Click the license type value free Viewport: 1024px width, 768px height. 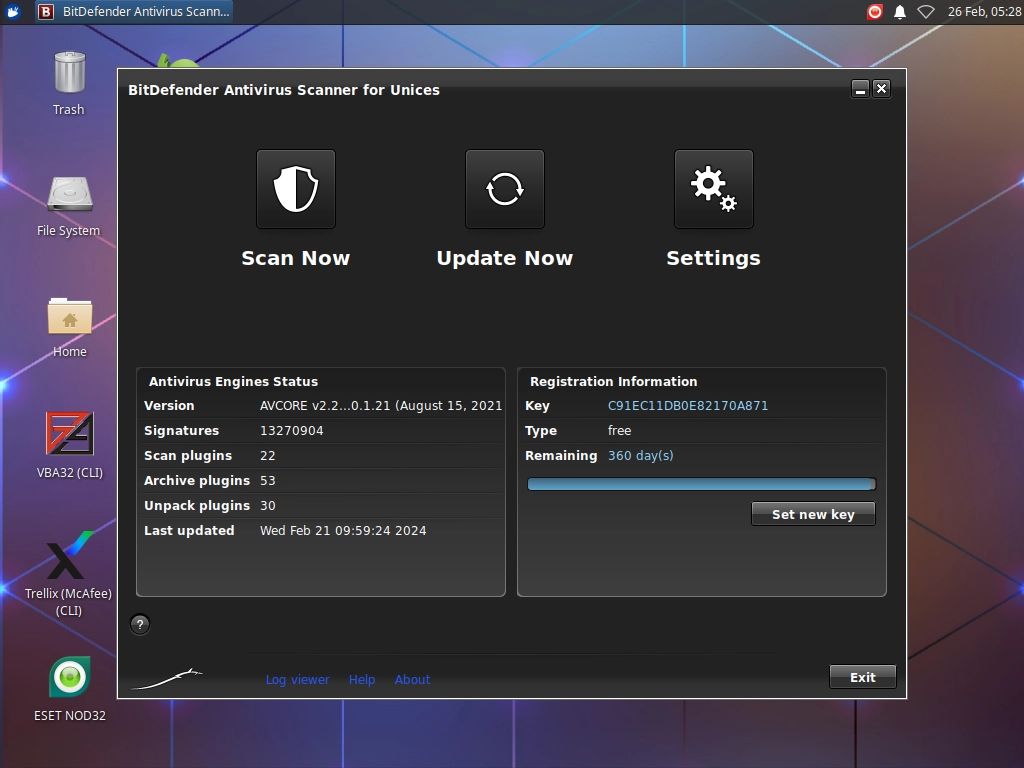click(x=619, y=430)
